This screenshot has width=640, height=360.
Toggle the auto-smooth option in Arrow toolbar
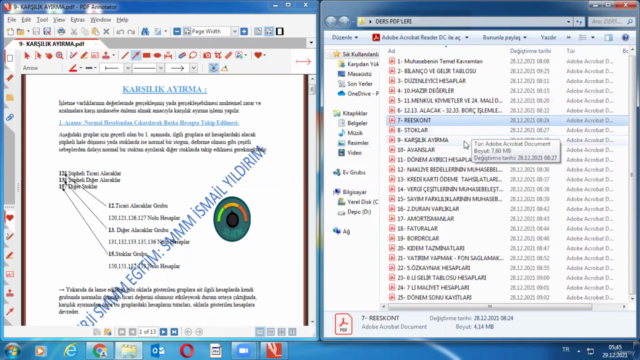coord(213,68)
